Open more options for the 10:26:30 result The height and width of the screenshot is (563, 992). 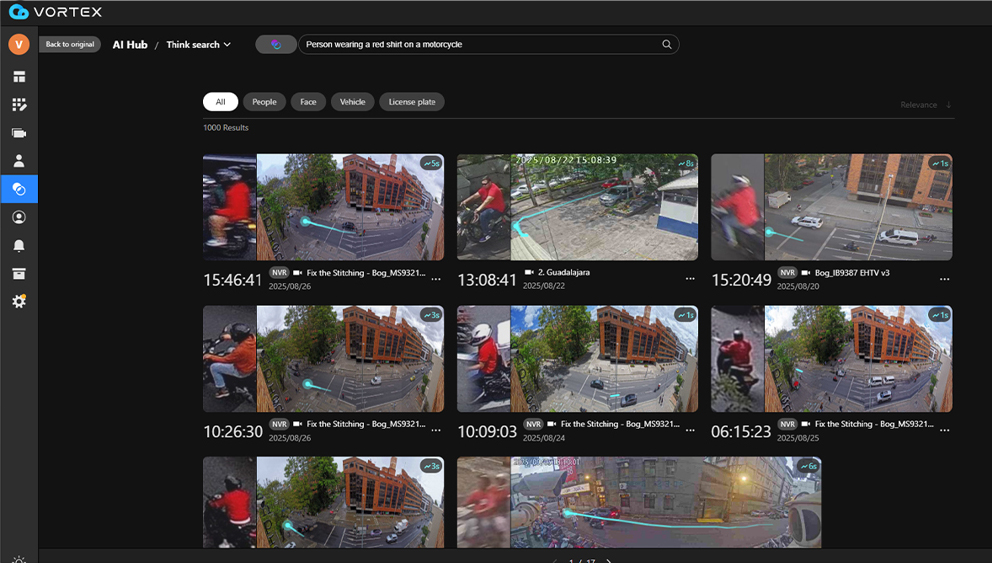tap(436, 430)
